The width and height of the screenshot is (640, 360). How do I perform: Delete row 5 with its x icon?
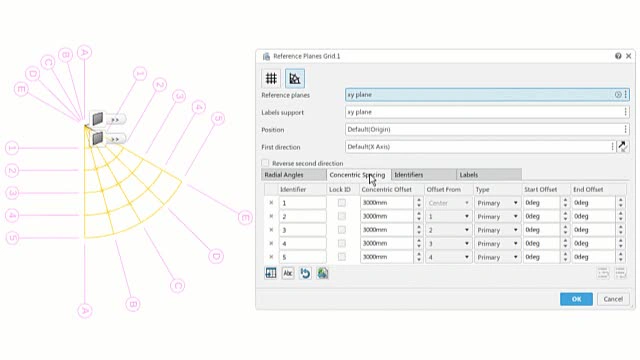[x=271, y=257]
